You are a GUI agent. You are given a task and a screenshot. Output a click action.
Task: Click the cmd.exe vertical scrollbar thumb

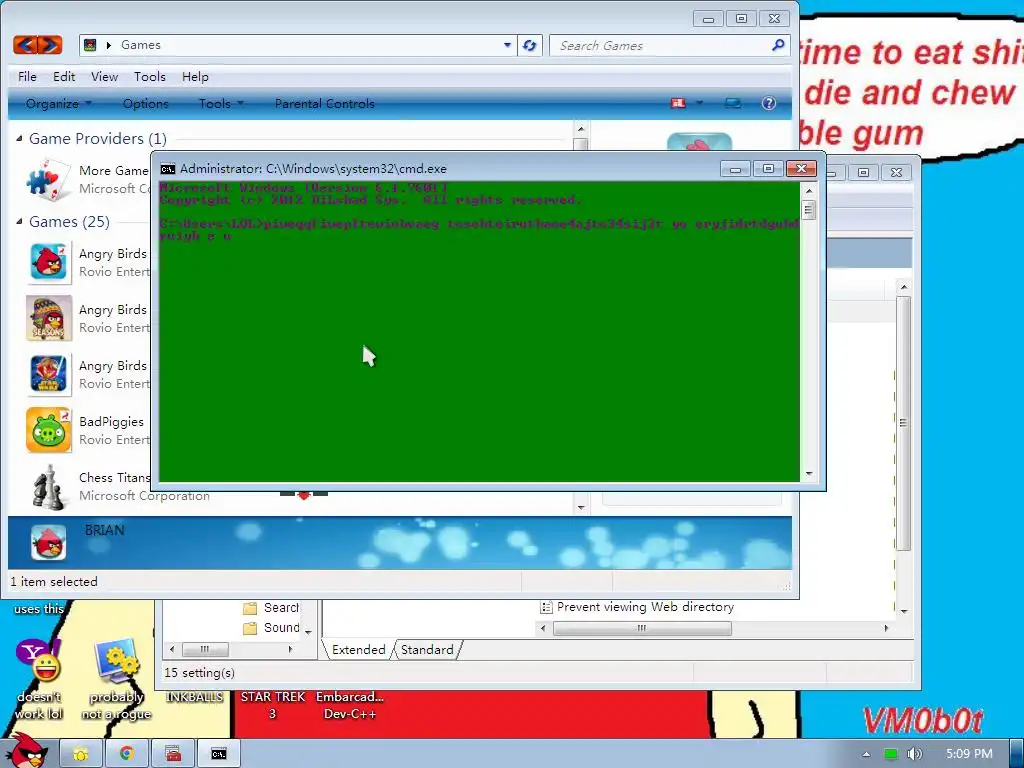tap(809, 210)
